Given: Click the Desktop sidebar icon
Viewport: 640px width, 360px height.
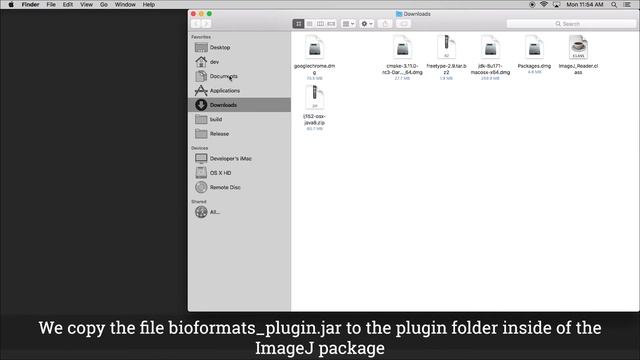Looking at the screenshot, I should pyautogui.click(x=201, y=47).
